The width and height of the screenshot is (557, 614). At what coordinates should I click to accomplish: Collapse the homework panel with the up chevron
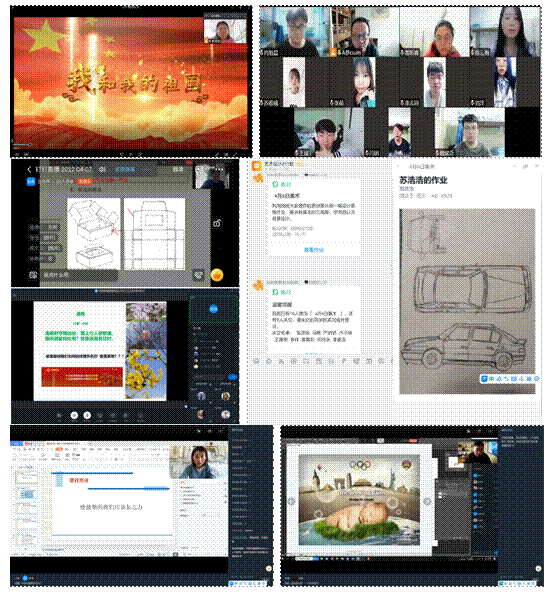point(514,166)
